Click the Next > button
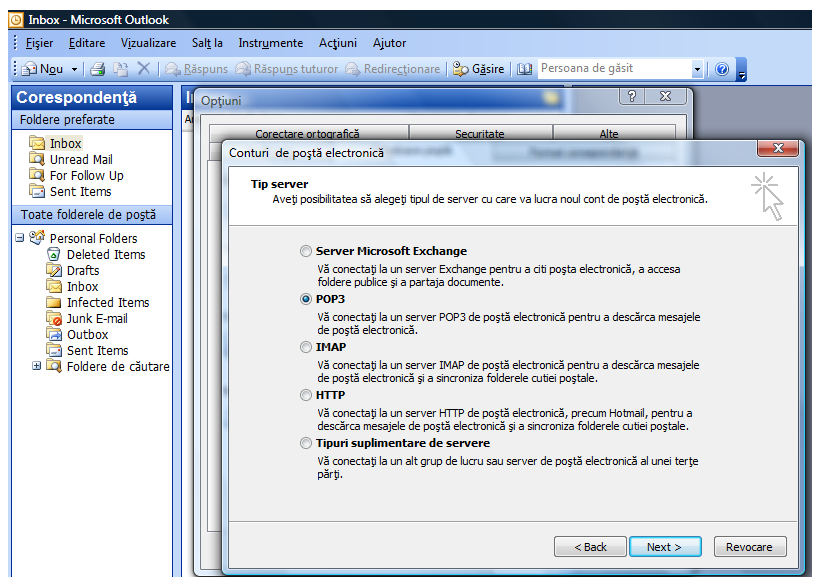 [665, 547]
